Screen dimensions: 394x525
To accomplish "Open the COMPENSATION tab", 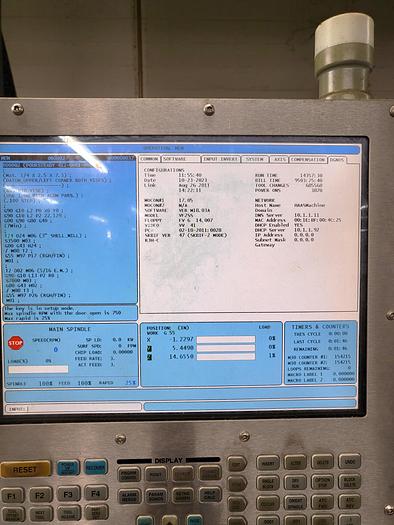I will pyautogui.click(x=308, y=159).
